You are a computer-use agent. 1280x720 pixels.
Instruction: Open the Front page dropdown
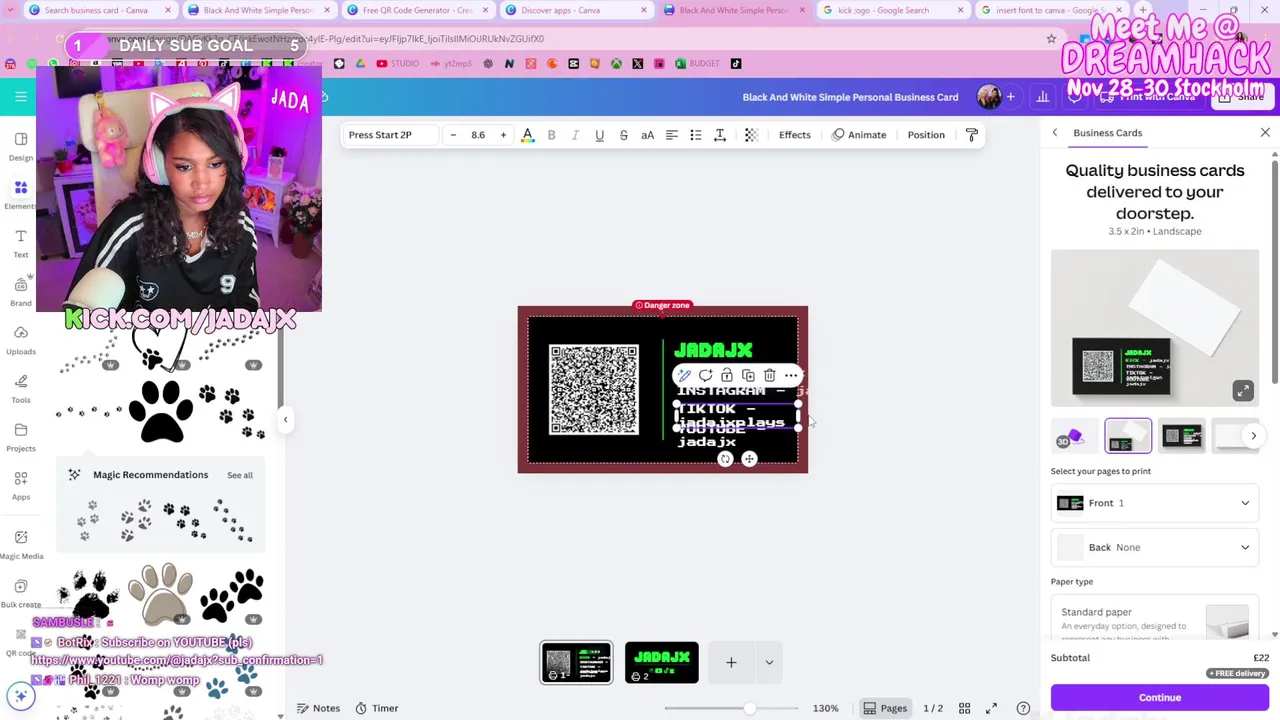point(1155,503)
